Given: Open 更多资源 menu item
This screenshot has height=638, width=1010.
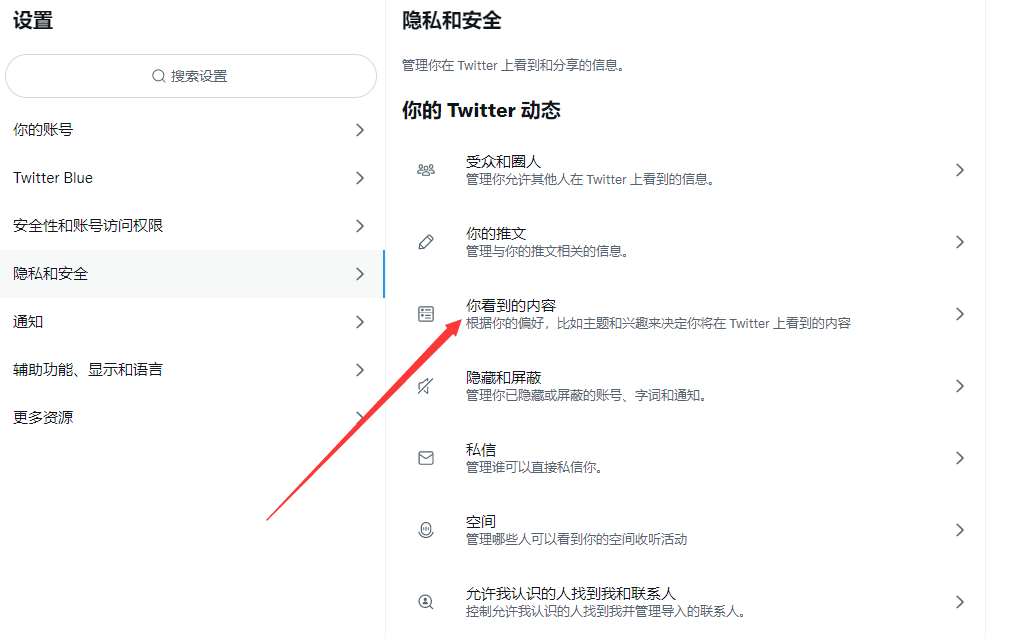Looking at the screenshot, I should [x=192, y=418].
